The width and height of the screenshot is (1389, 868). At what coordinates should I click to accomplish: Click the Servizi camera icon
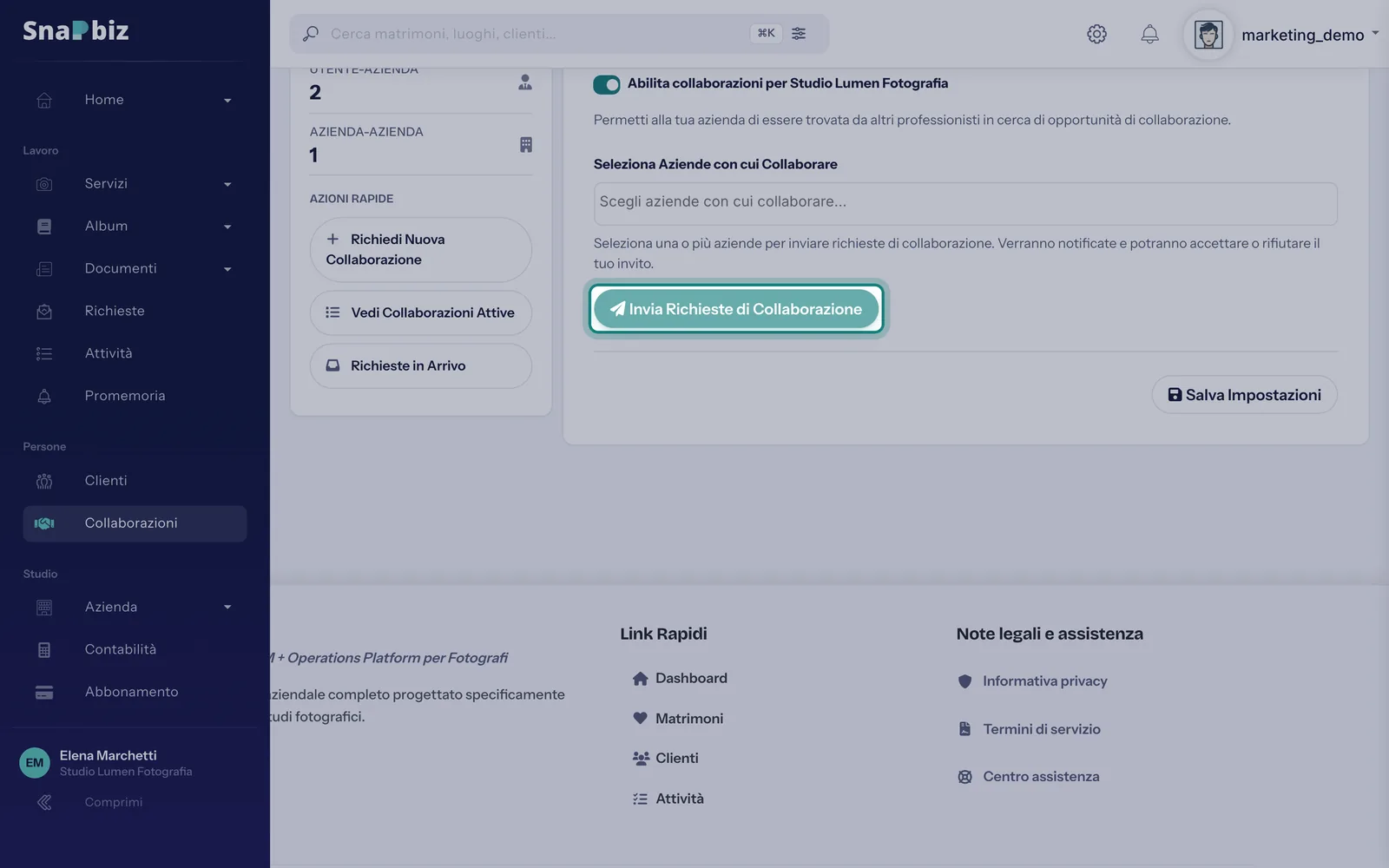tap(44, 184)
